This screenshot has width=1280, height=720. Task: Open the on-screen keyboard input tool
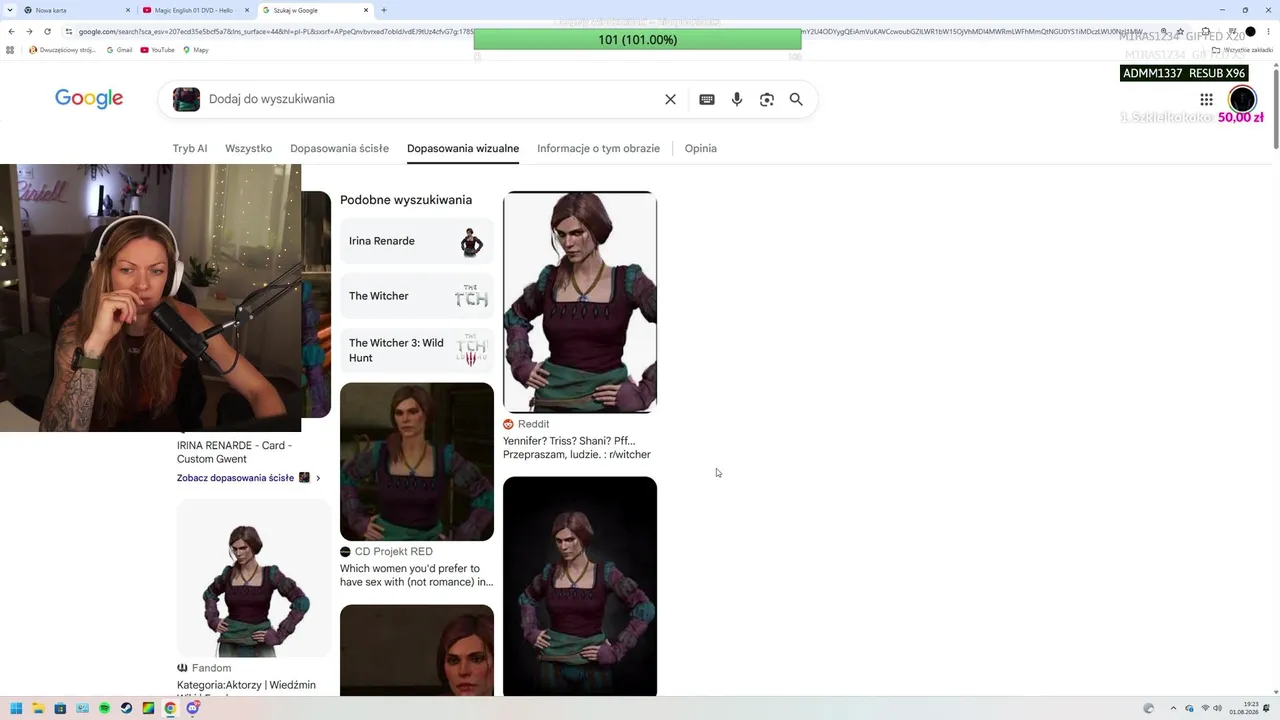click(707, 99)
